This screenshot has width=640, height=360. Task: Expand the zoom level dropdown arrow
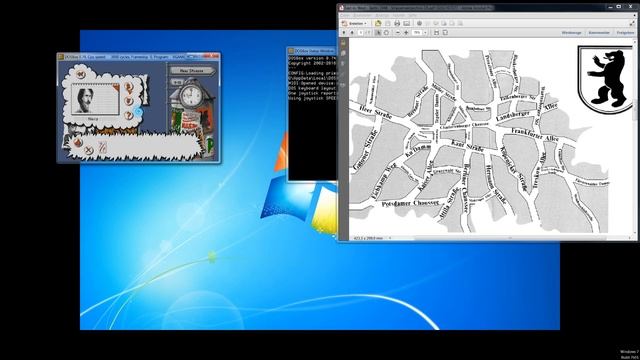click(425, 33)
